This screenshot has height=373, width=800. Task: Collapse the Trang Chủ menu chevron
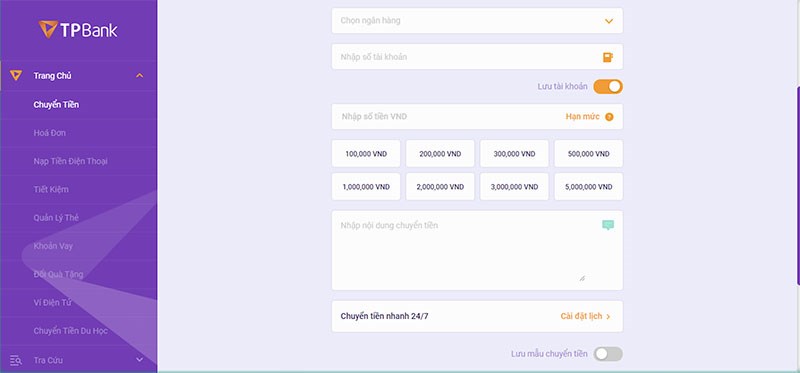tap(139, 76)
